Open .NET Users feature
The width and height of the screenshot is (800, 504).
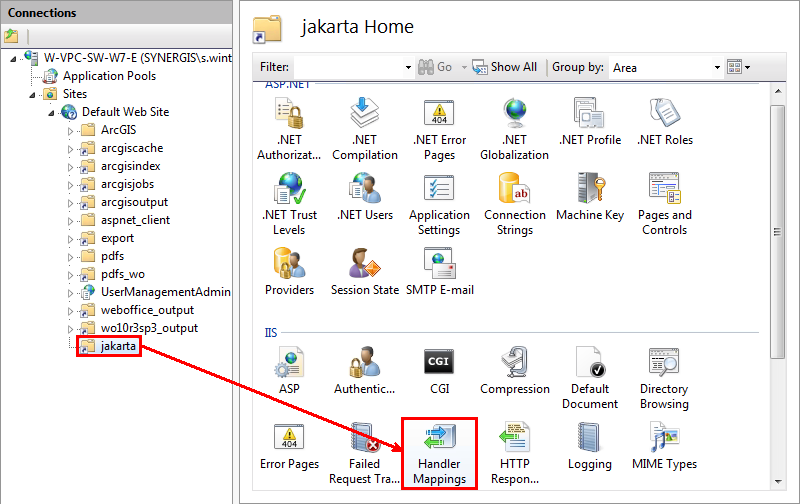pyautogui.click(x=364, y=197)
